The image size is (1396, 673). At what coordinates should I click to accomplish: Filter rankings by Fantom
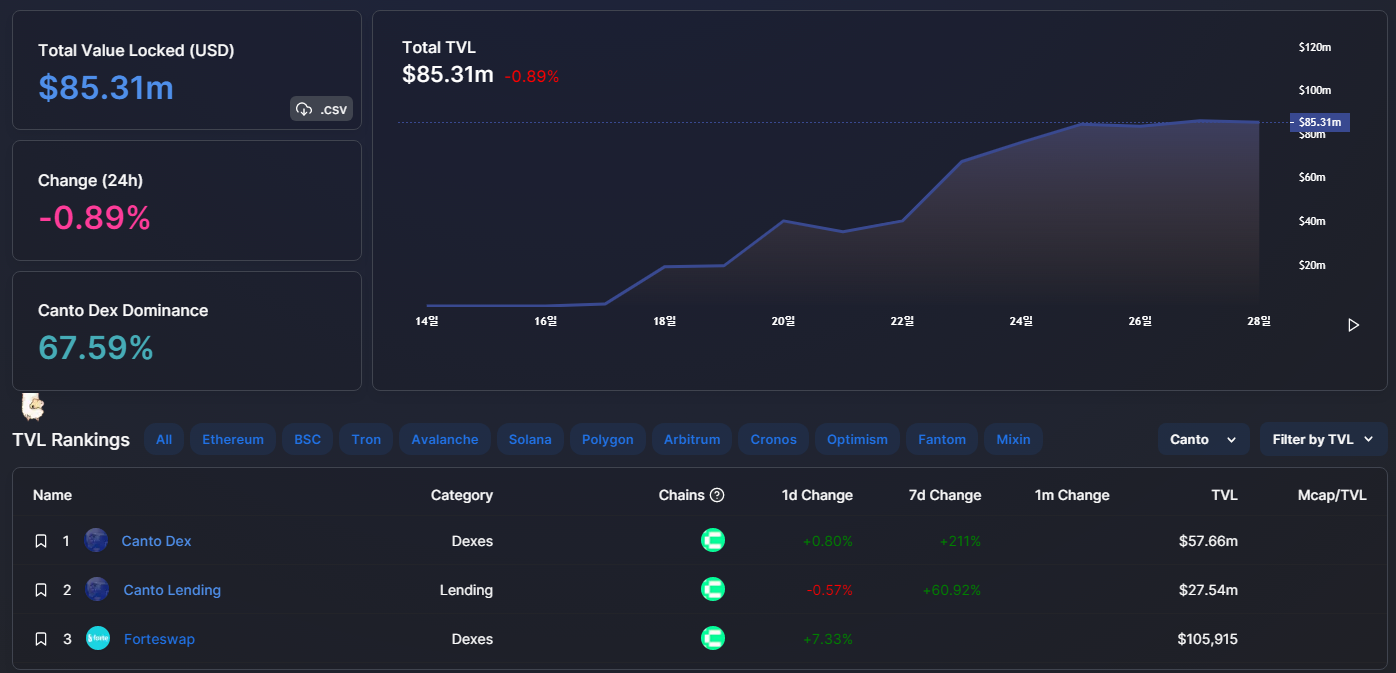point(942,439)
